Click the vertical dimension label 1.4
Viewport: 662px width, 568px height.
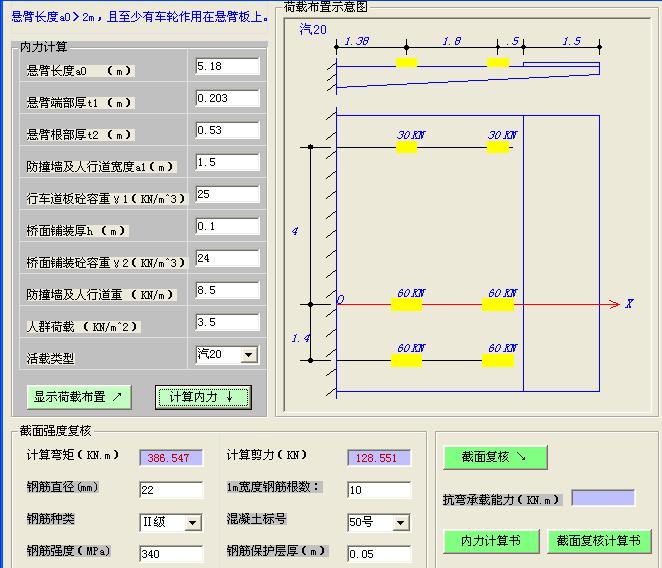[x=301, y=338]
